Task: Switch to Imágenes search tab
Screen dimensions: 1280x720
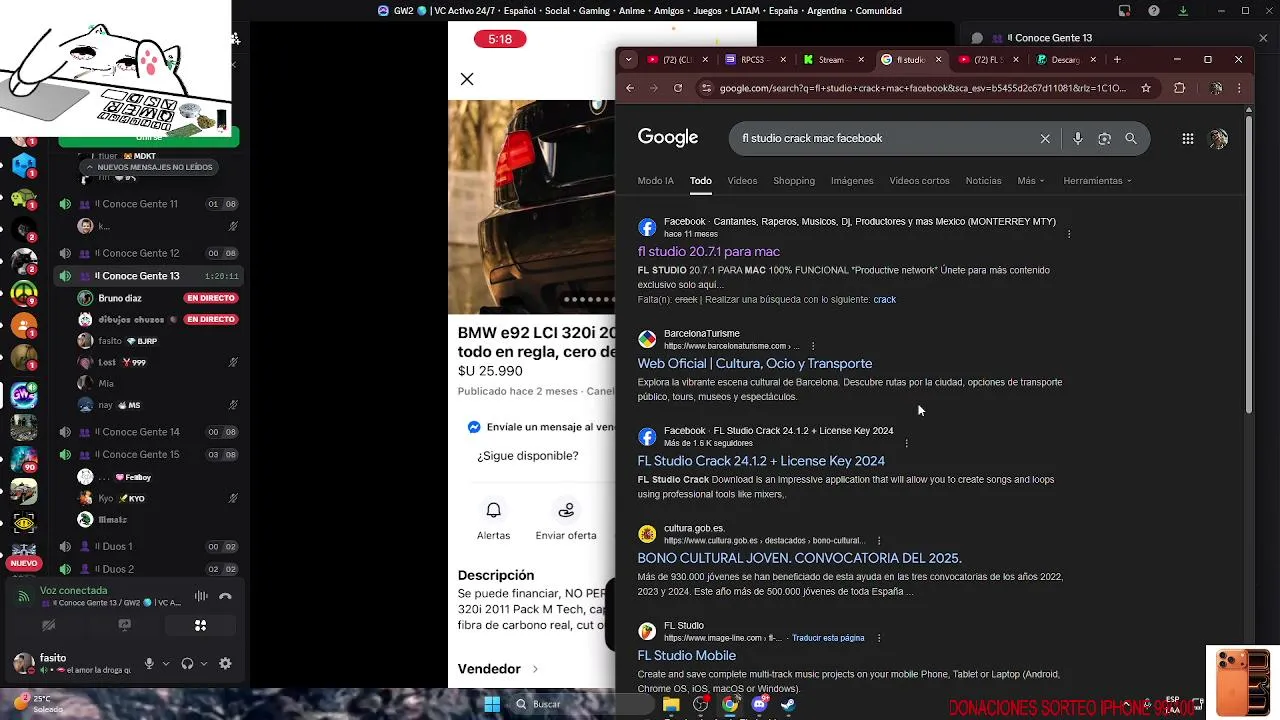Action: pyautogui.click(x=852, y=181)
